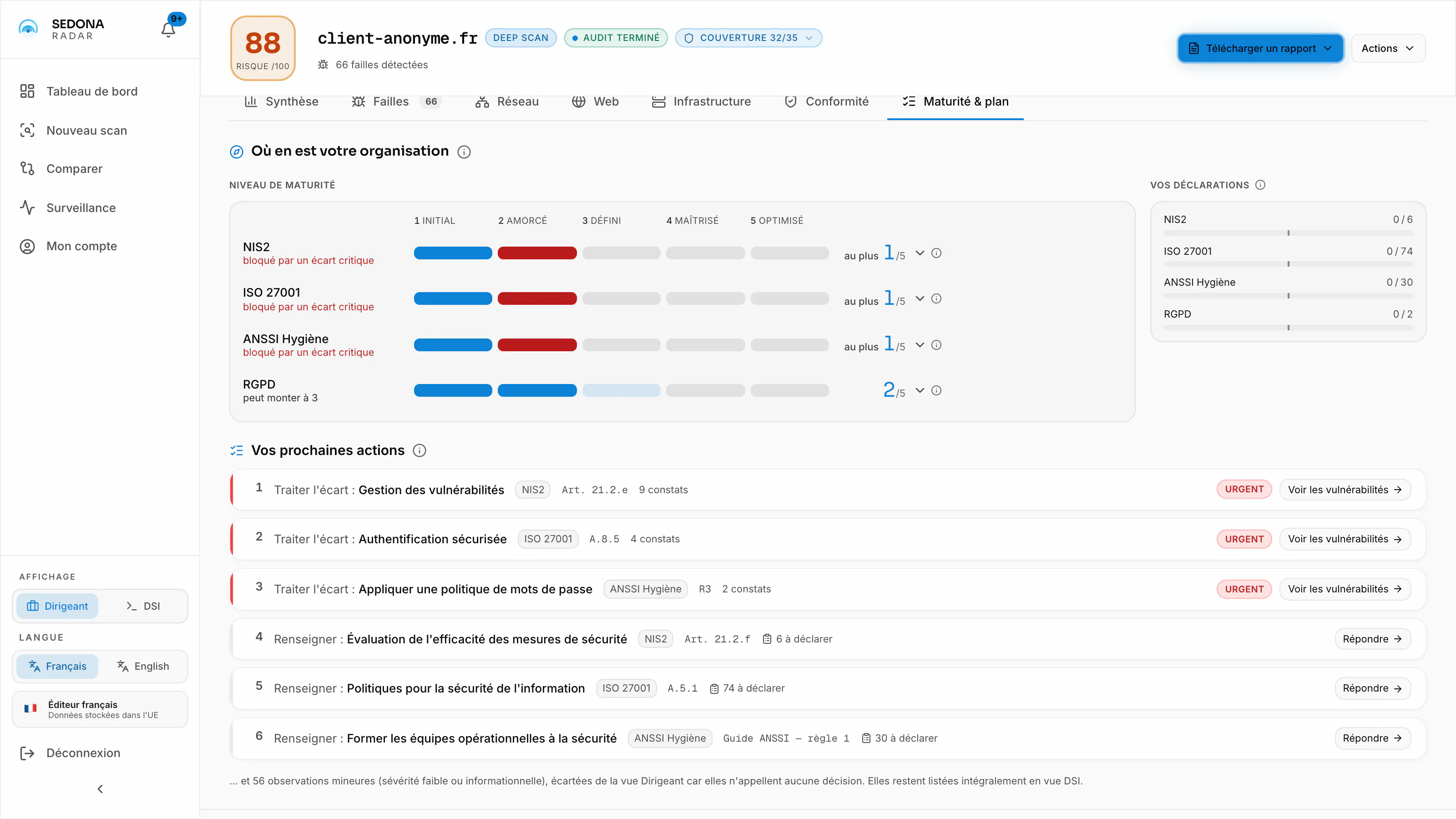This screenshot has width=1456, height=819.
Task: Expand the ISO 27001 maturity row chevron
Action: pyautogui.click(x=920, y=298)
